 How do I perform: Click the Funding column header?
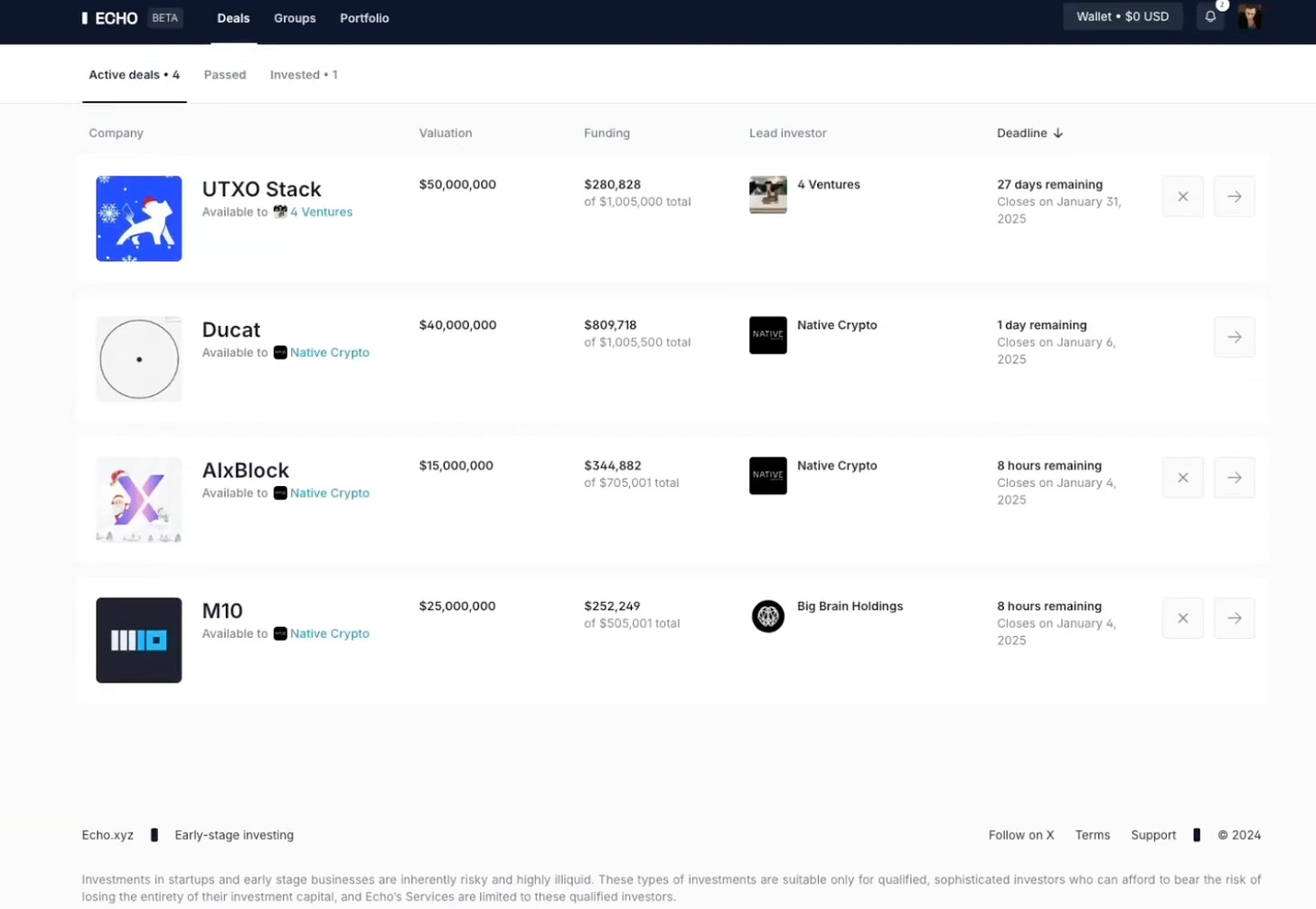pyautogui.click(x=606, y=133)
